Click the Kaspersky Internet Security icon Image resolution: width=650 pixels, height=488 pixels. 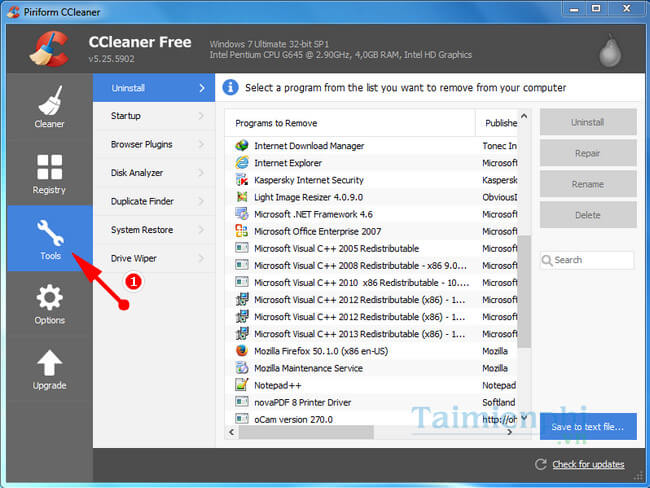242,180
